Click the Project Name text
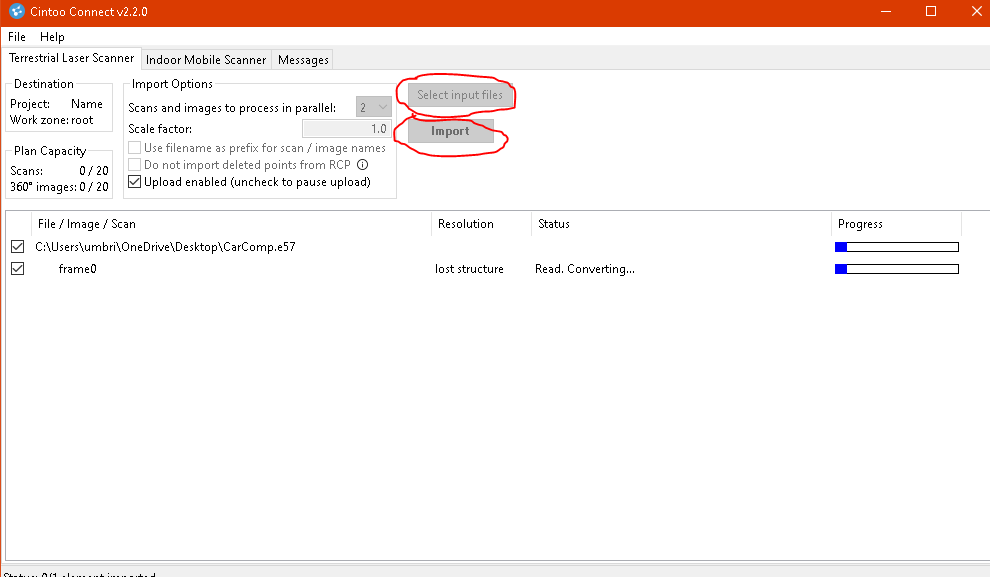Viewport: 990px width, 577px height. [56, 104]
